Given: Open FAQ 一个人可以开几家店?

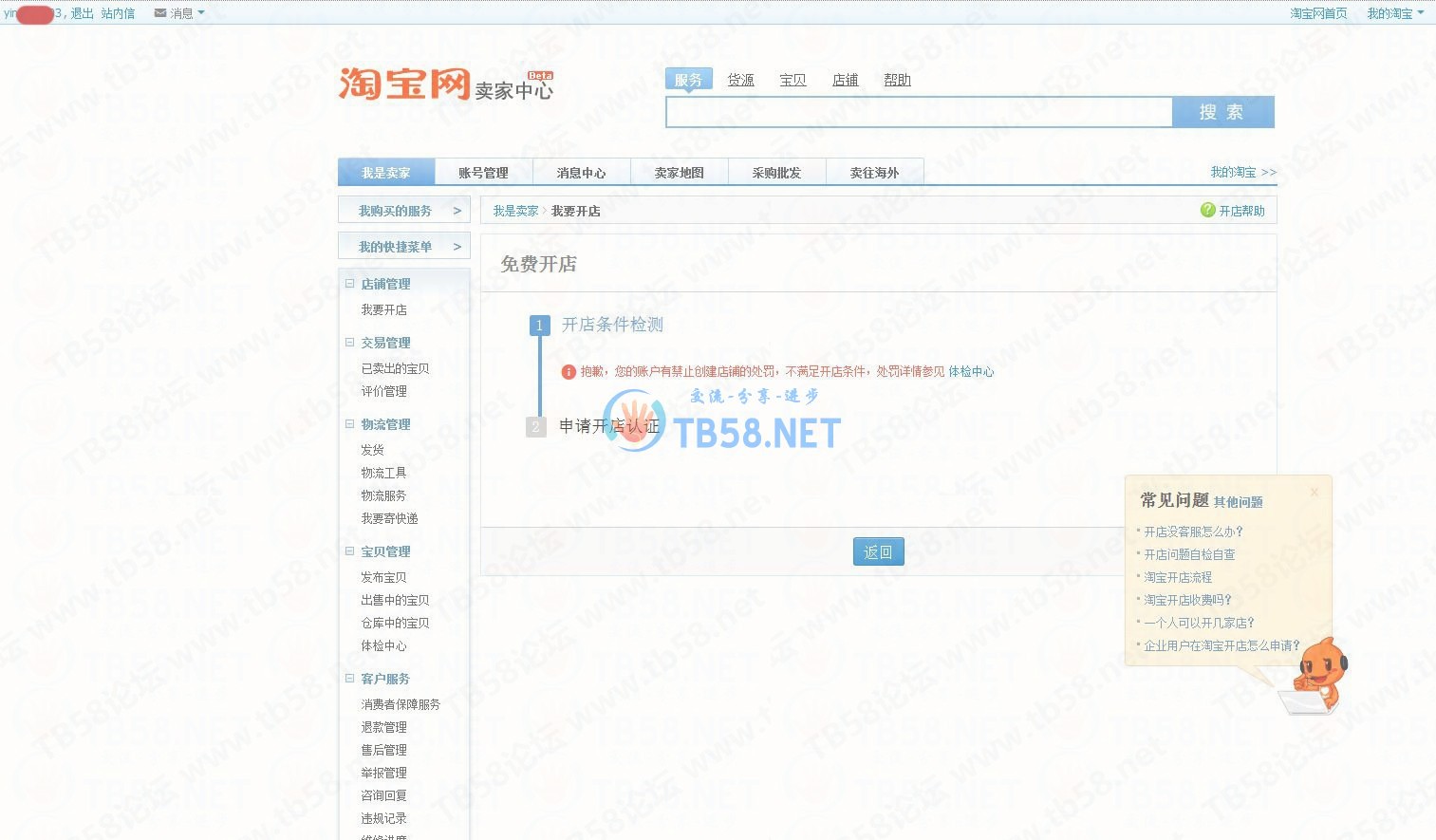Looking at the screenshot, I should 1199,623.
